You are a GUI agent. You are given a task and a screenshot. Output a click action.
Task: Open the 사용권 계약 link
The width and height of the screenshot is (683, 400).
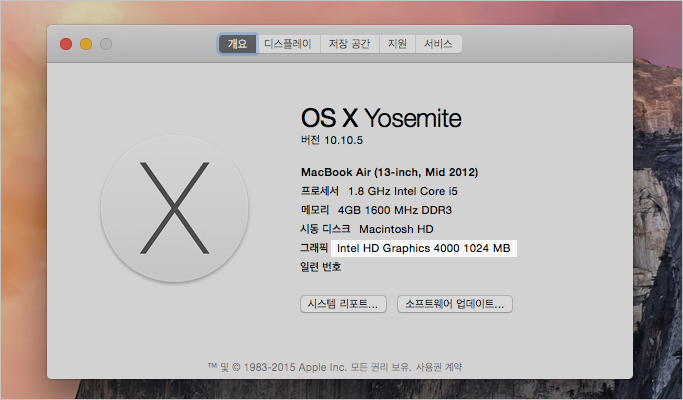439,367
